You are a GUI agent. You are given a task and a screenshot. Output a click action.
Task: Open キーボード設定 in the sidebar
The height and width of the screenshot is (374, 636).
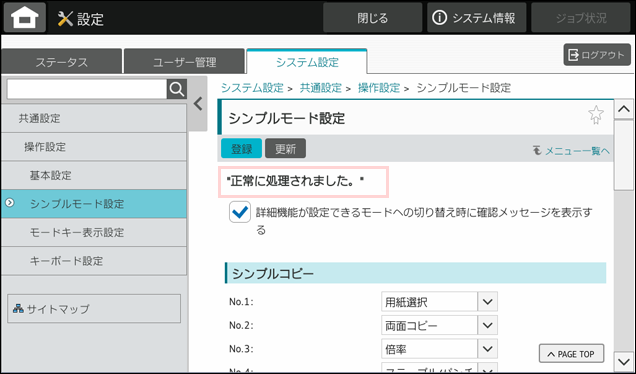click(94, 260)
